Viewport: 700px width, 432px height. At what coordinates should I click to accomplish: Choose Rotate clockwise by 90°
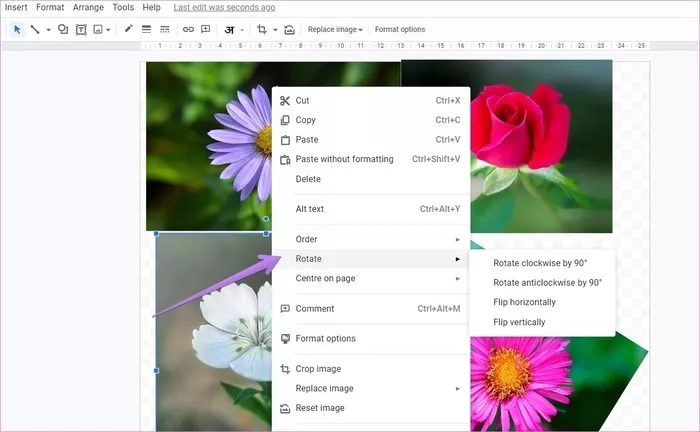[542, 263]
